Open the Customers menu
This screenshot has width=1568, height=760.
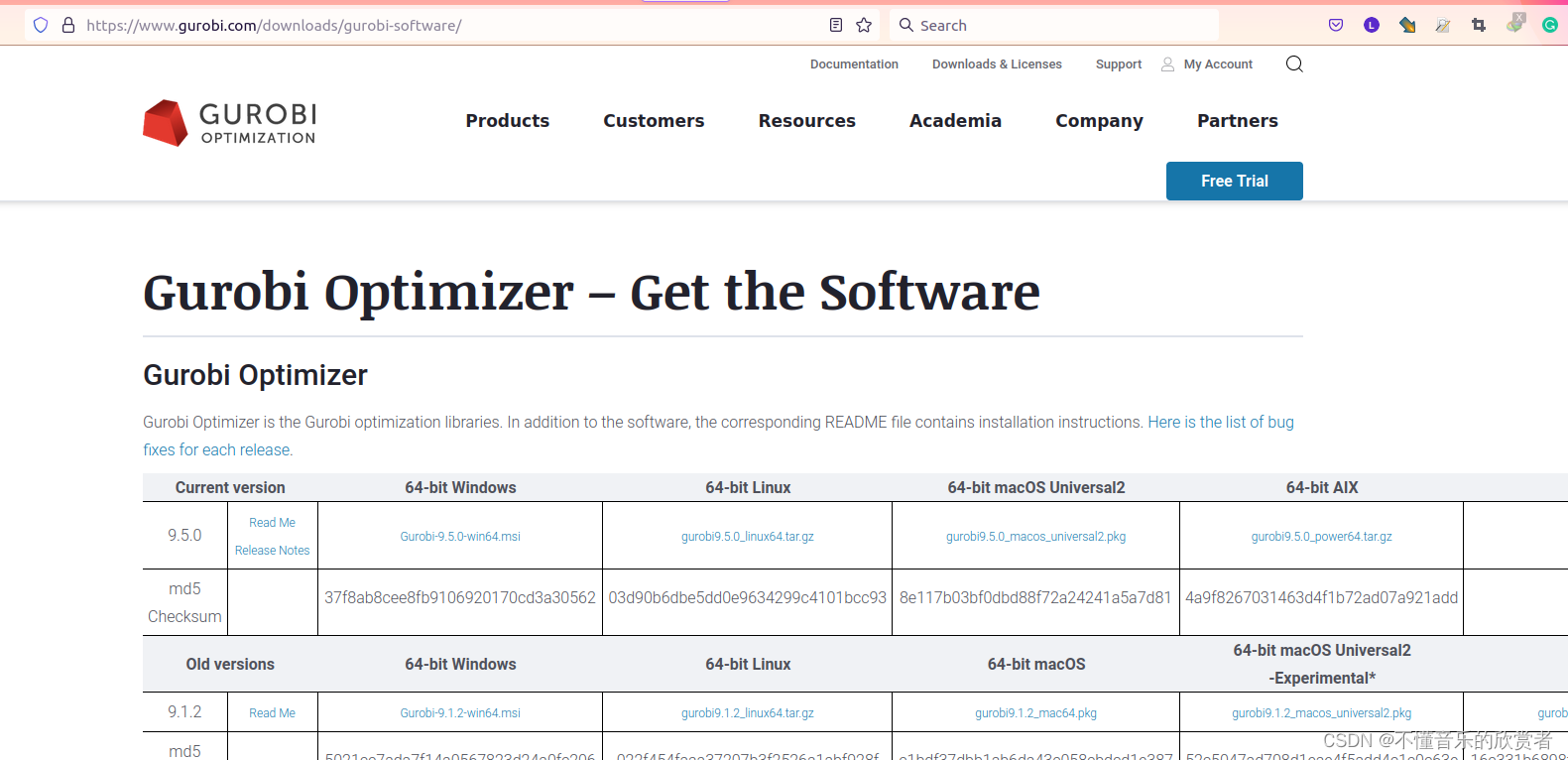654,121
